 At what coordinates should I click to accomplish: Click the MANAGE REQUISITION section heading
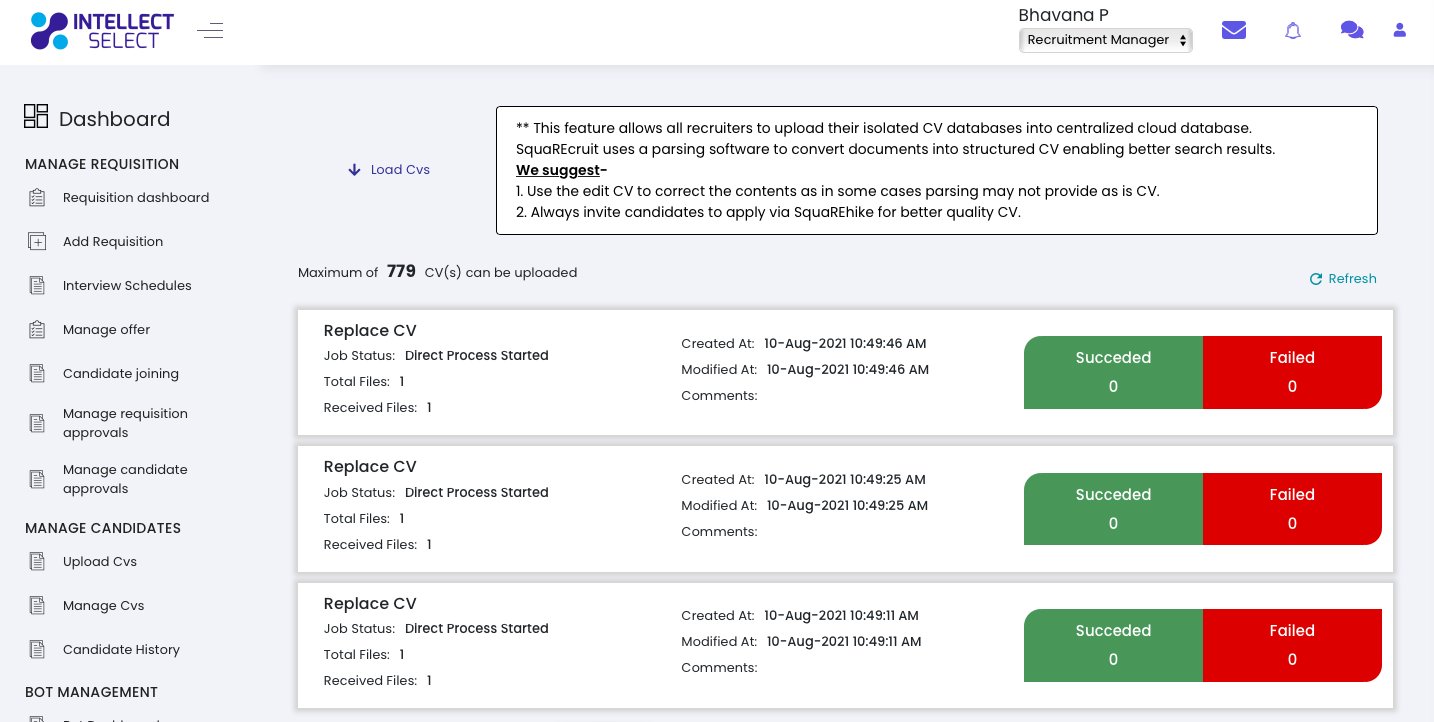[x=102, y=164]
